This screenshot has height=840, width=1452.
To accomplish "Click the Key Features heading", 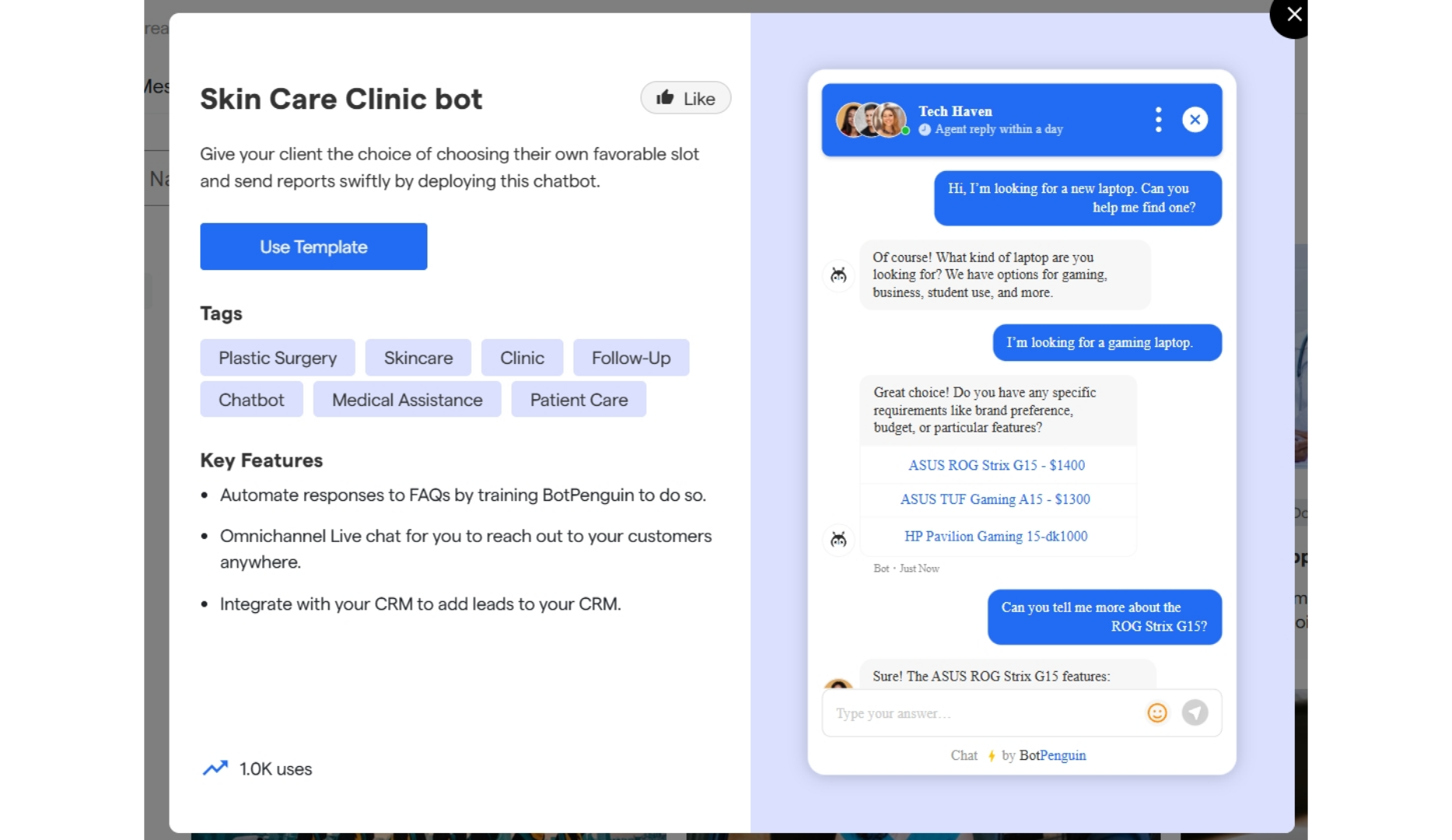I will pyautogui.click(x=261, y=460).
